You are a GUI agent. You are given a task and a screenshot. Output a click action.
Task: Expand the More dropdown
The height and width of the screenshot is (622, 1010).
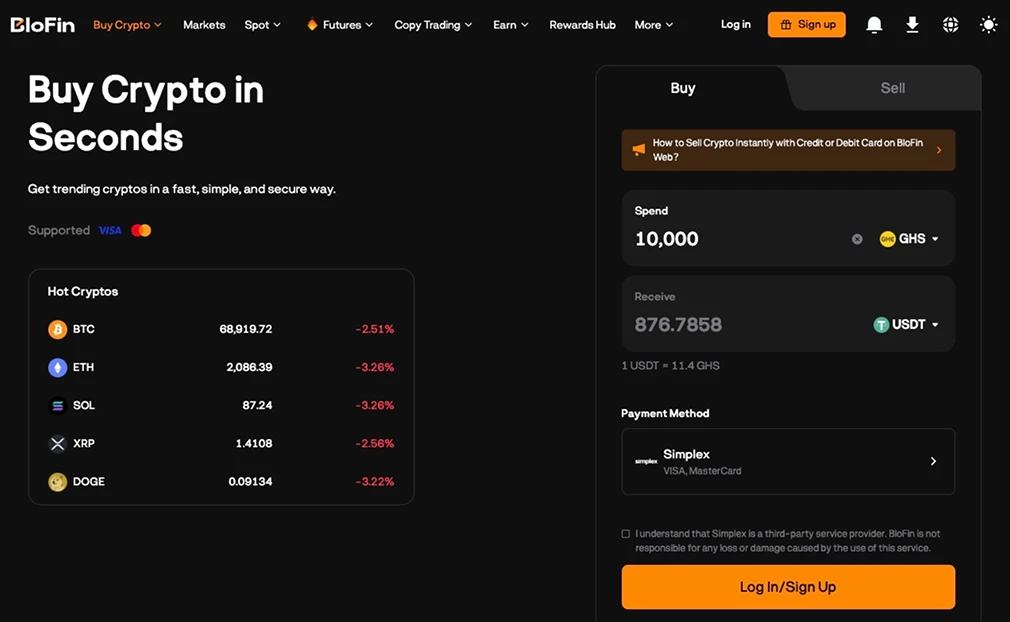(x=654, y=24)
